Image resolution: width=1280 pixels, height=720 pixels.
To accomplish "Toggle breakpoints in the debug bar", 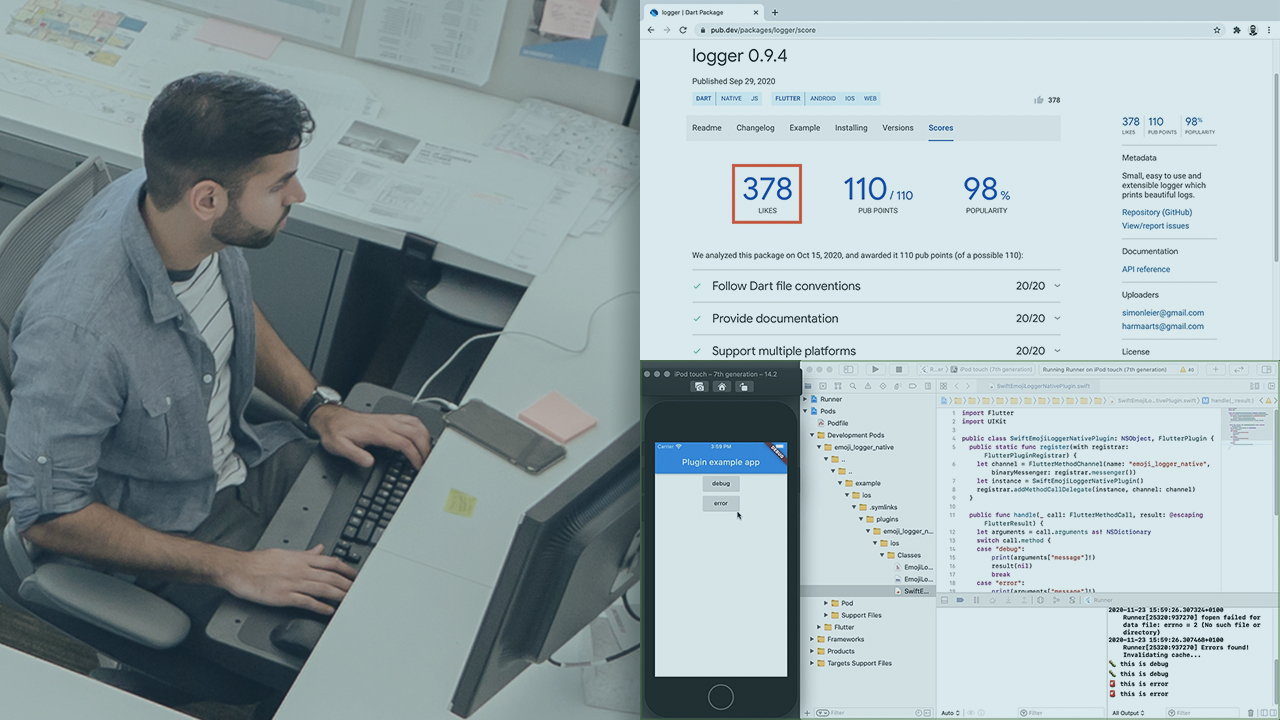I will coord(960,600).
